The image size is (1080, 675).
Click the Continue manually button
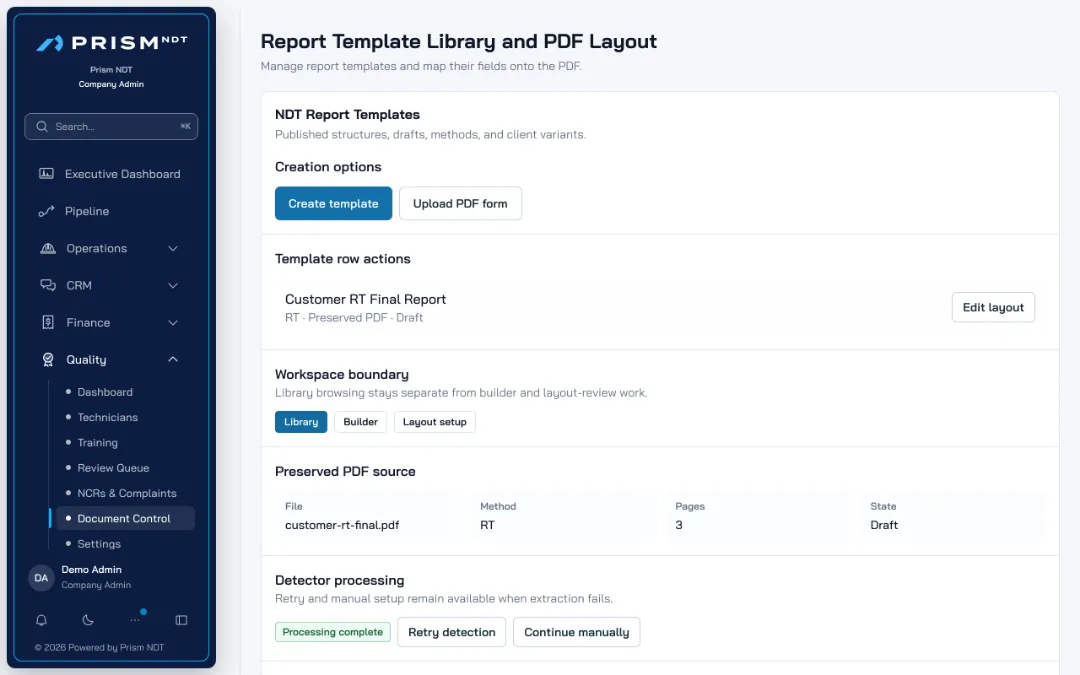[x=577, y=632]
